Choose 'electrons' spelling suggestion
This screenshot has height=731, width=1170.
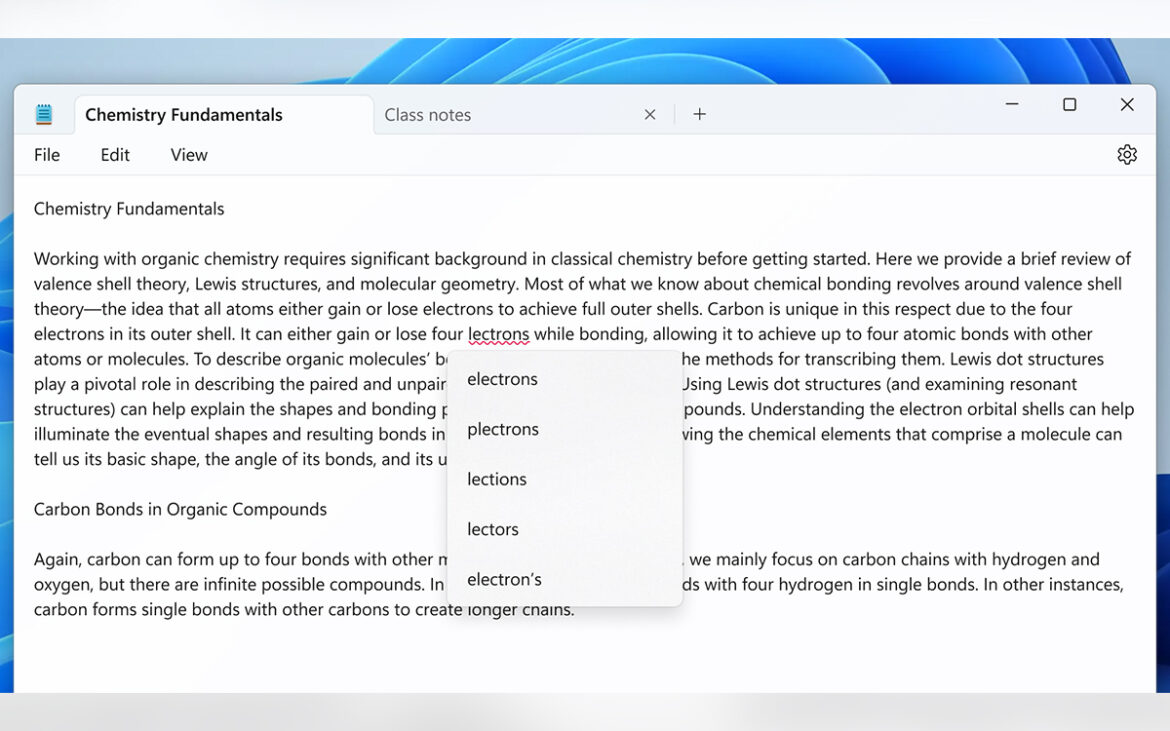(503, 379)
